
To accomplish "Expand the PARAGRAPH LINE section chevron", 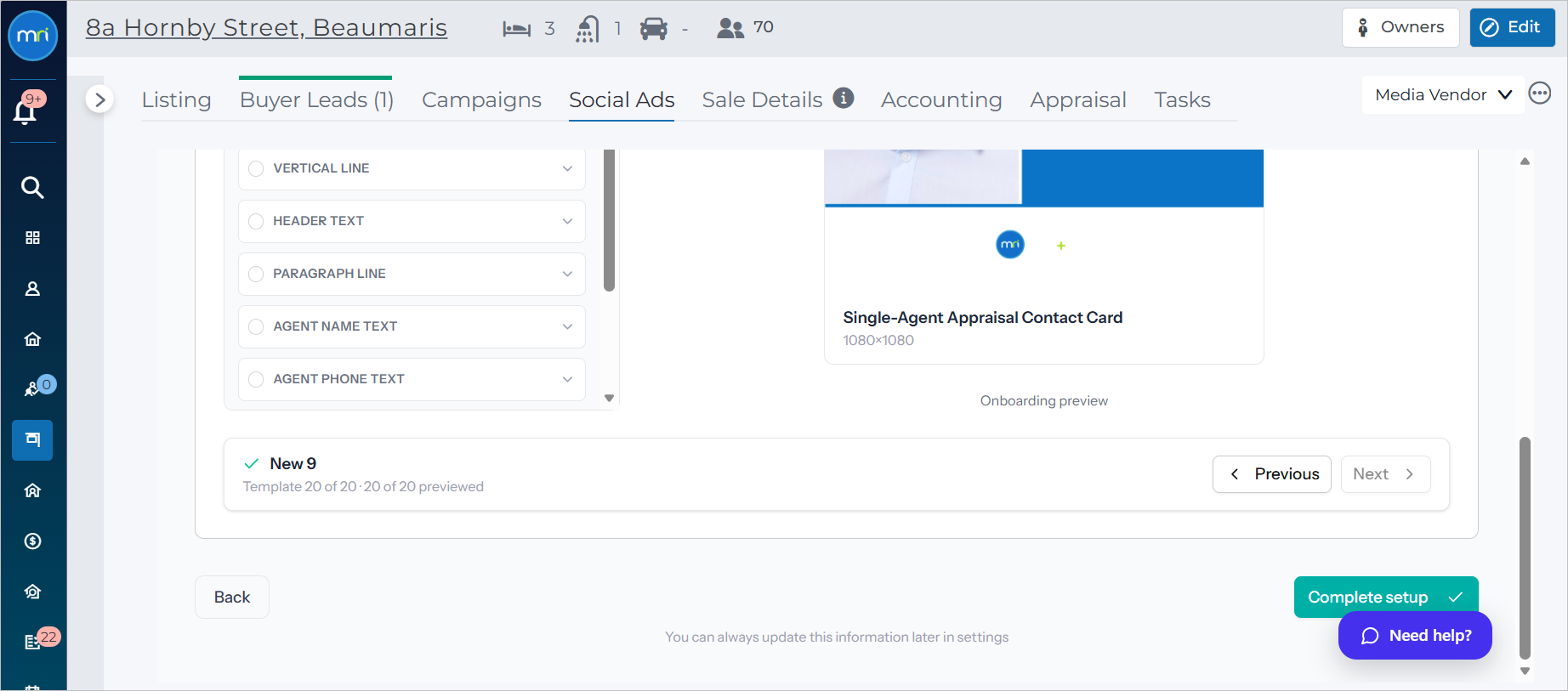I will pyautogui.click(x=567, y=274).
